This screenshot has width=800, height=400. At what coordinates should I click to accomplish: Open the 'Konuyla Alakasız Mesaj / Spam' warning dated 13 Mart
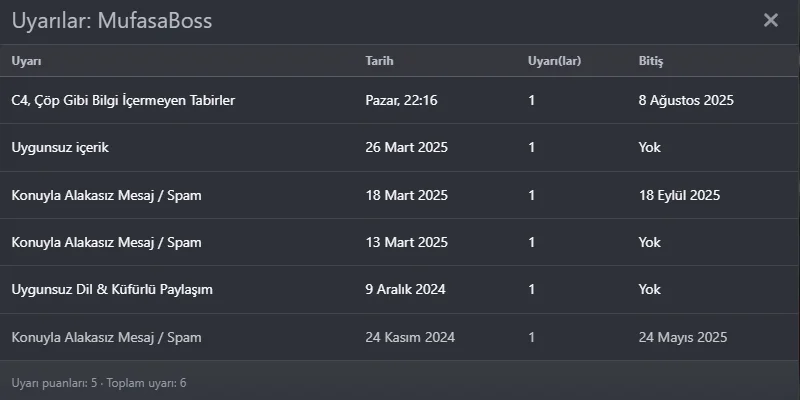click(x=106, y=242)
